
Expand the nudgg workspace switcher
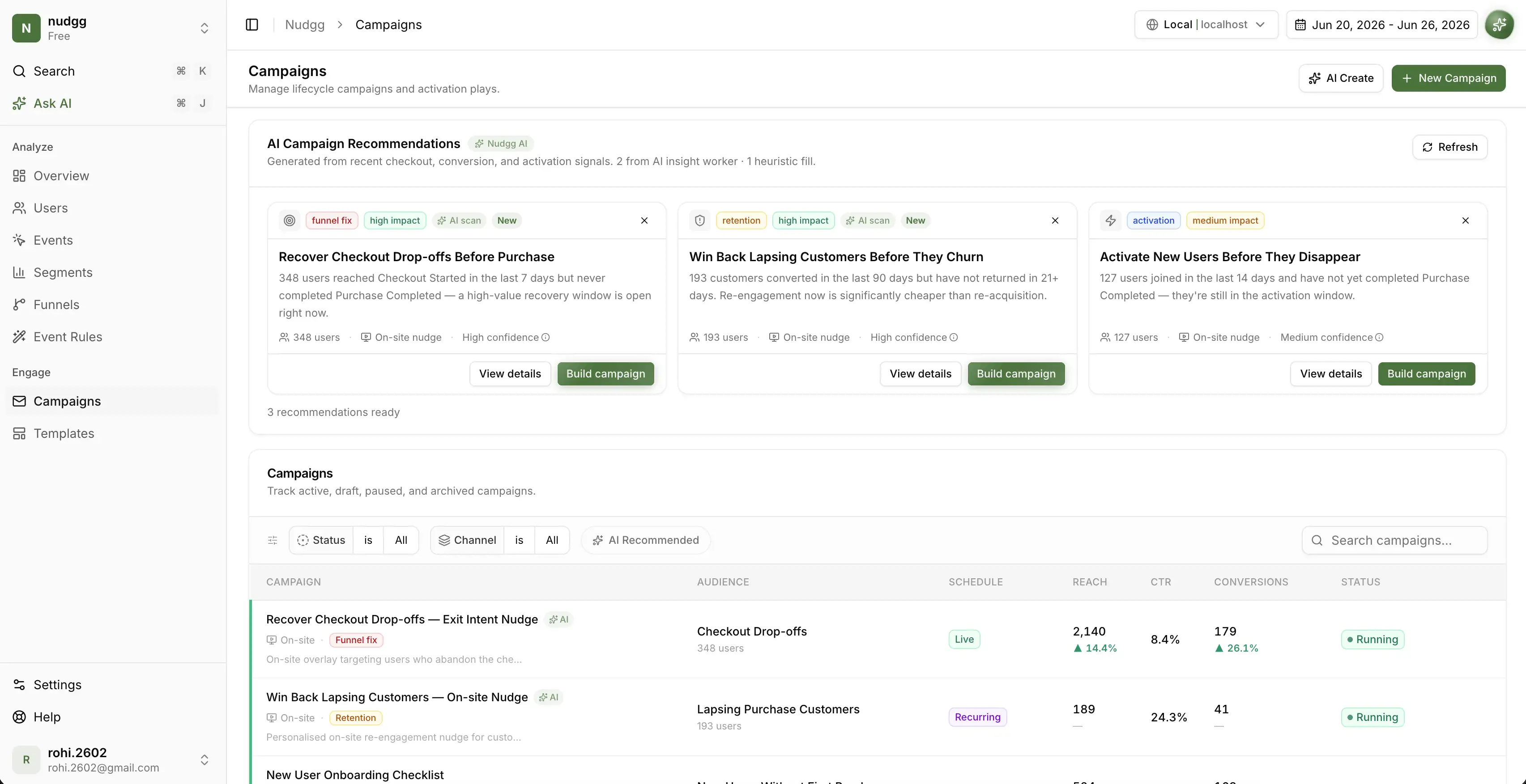tap(204, 28)
